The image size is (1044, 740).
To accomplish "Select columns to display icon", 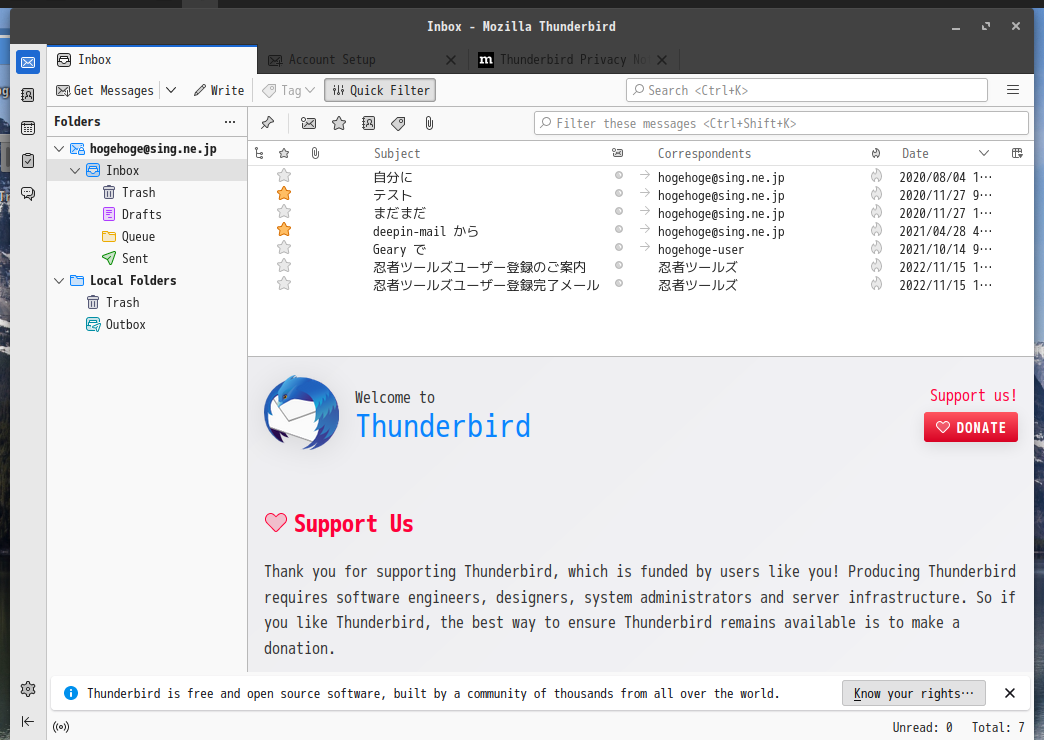I will coord(1017,154).
